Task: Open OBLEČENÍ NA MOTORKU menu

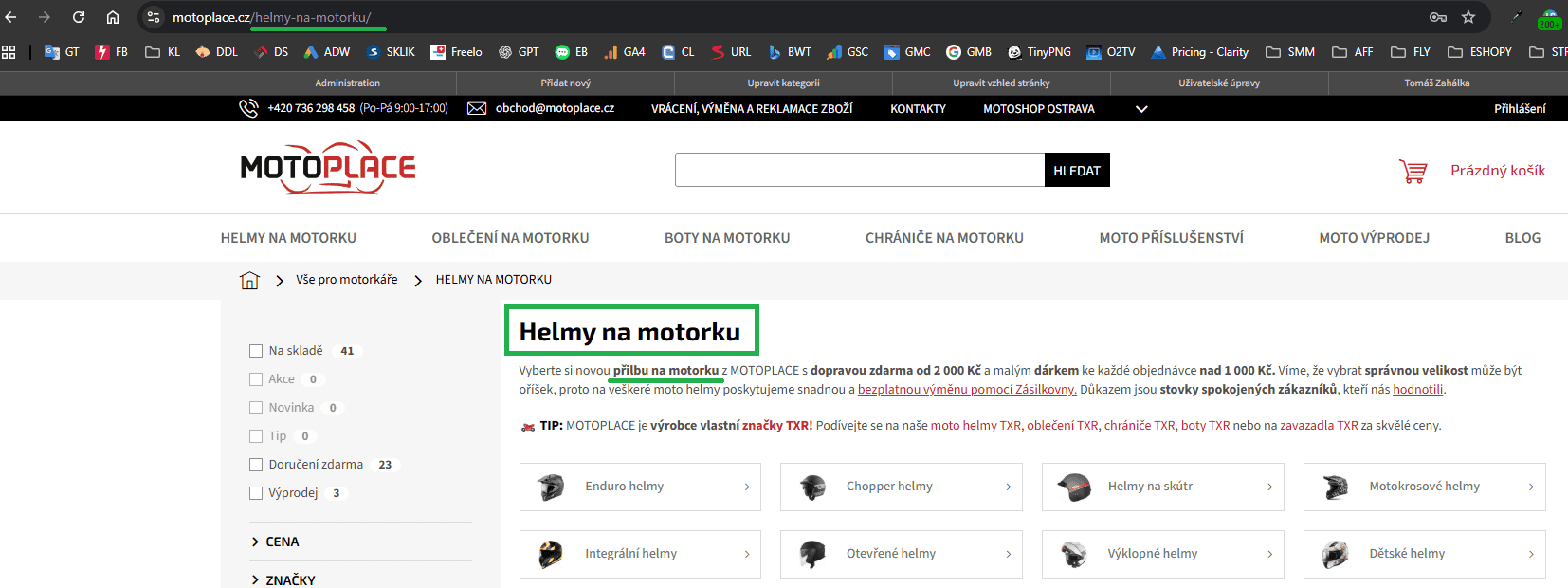Action: click(510, 238)
